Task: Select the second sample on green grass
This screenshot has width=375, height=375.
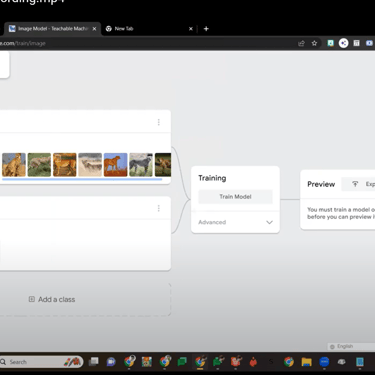Action: 39,165
